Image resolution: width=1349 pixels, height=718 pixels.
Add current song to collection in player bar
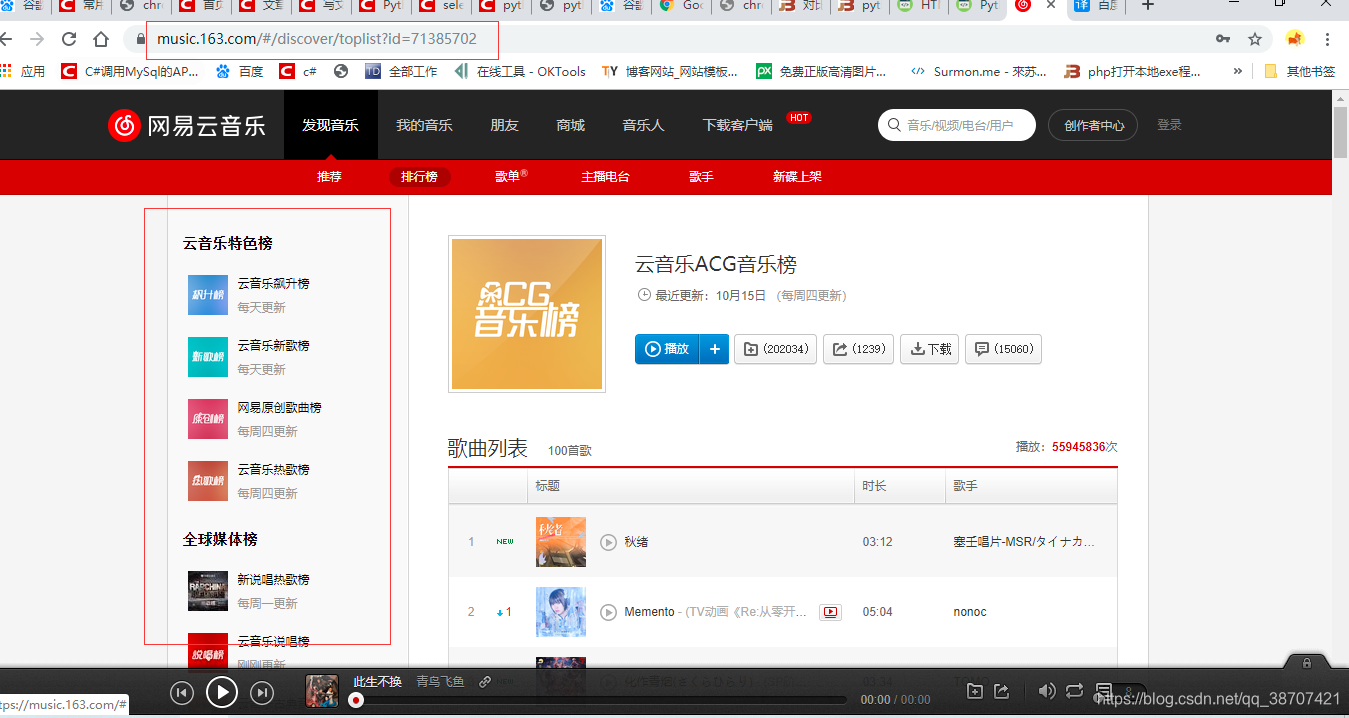tap(975, 691)
